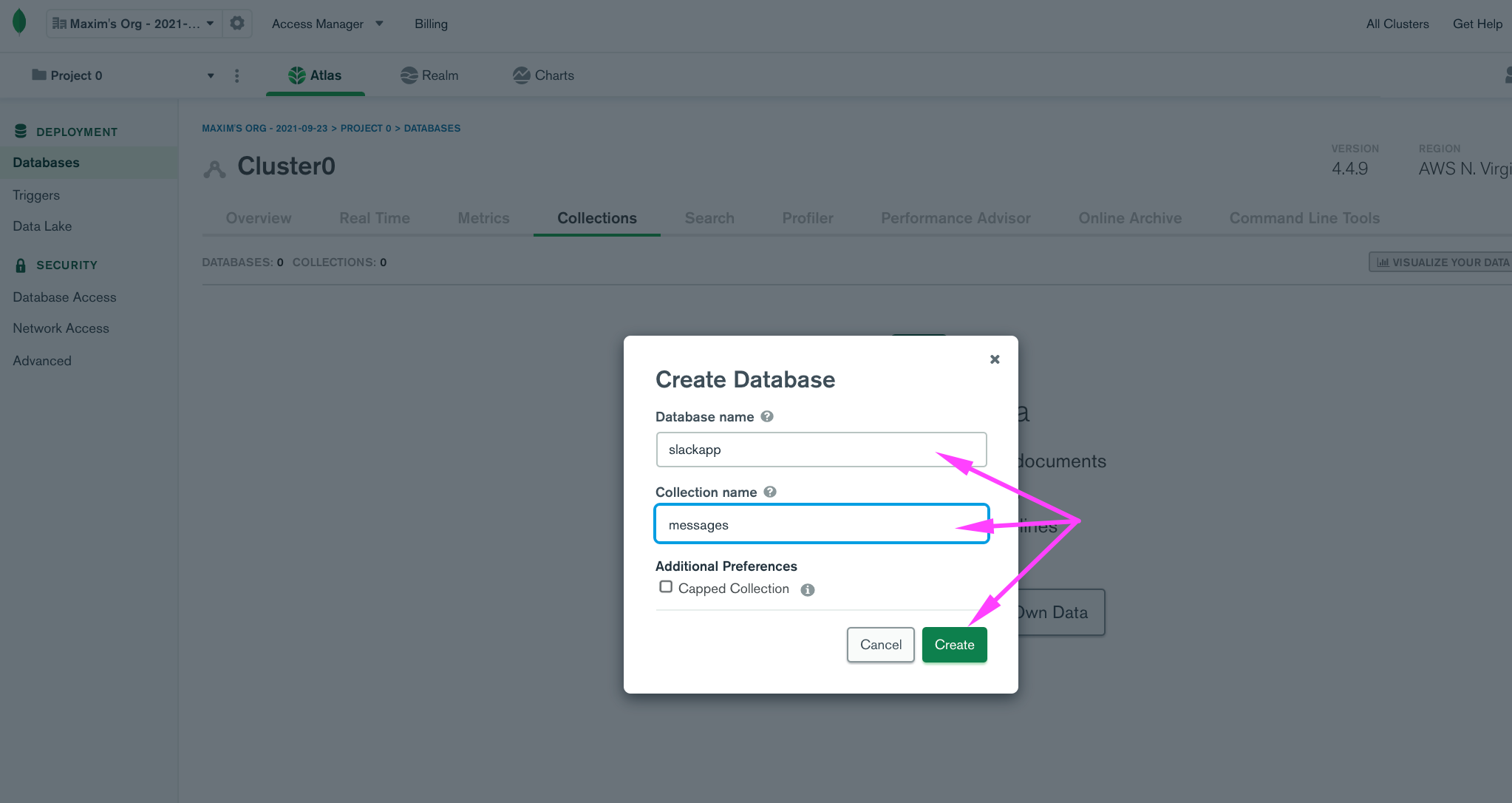Viewport: 1512px width, 803px height.
Task: Click the Create button
Action: pyautogui.click(x=954, y=644)
